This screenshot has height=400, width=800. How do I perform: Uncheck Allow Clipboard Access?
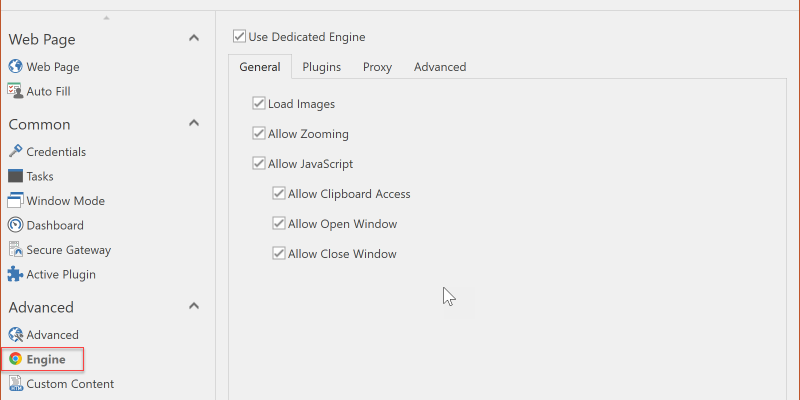coord(280,194)
